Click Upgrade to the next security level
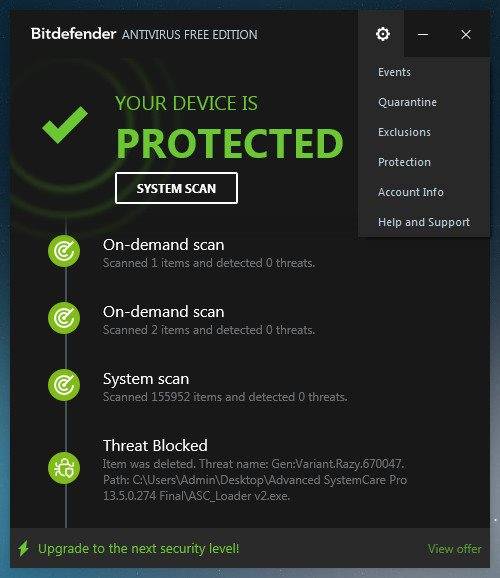The image size is (500, 578). point(139,549)
